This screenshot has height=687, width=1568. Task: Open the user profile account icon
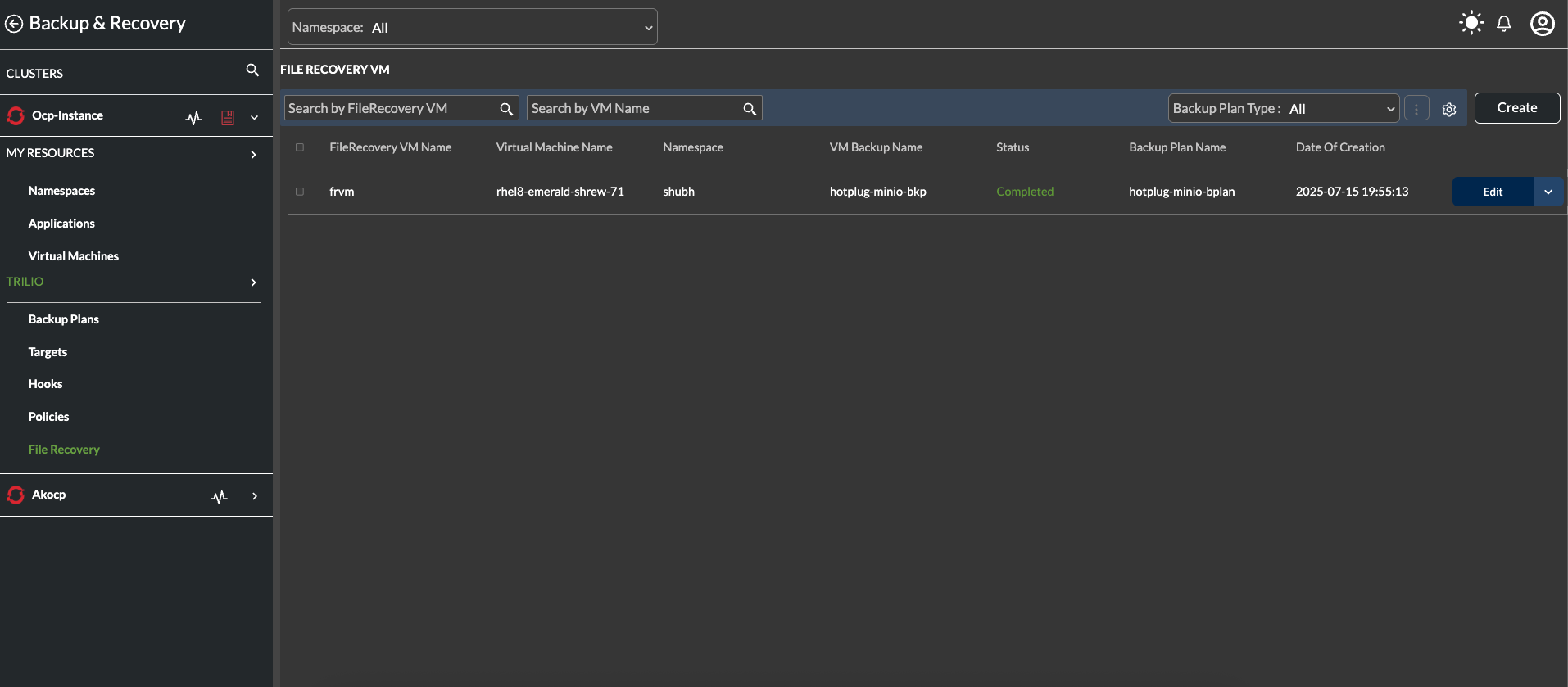click(x=1542, y=24)
